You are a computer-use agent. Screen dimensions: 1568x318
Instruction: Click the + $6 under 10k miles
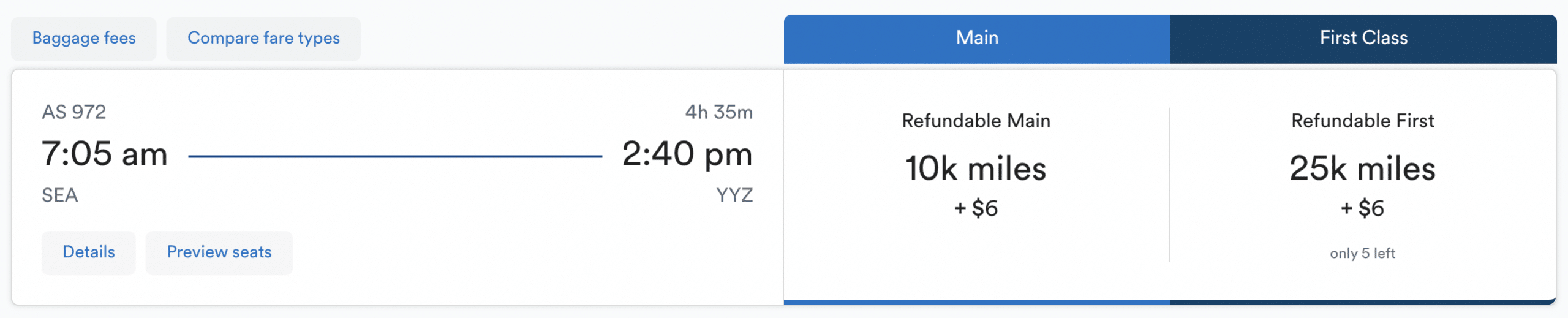click(x=976, y=208)
